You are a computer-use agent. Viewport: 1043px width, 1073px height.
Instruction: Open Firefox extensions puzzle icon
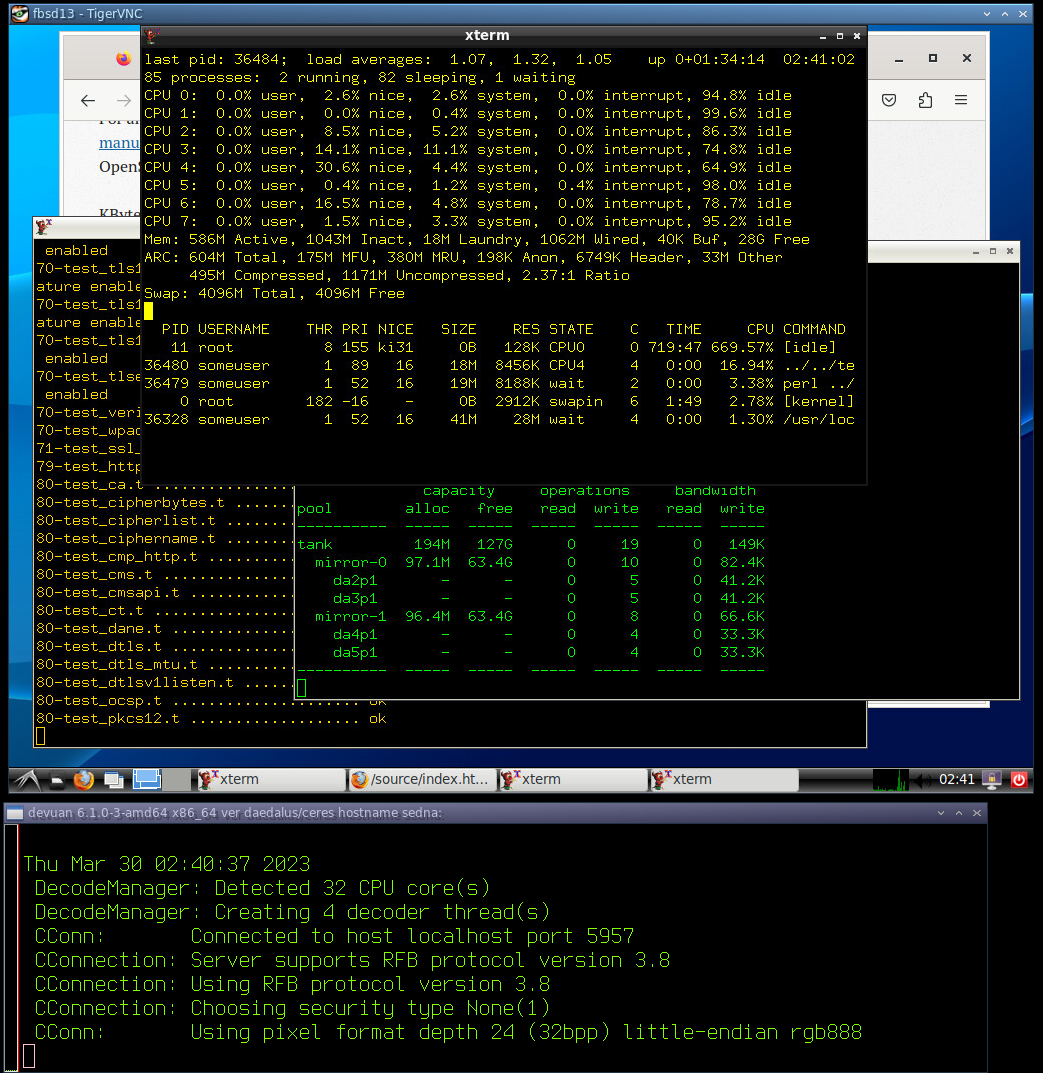pyautogui.click(x=925, y=100)
